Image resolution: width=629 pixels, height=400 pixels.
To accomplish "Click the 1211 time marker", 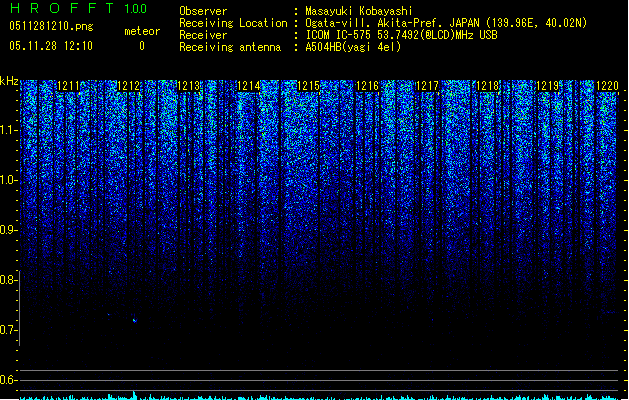I will (69, 86).
